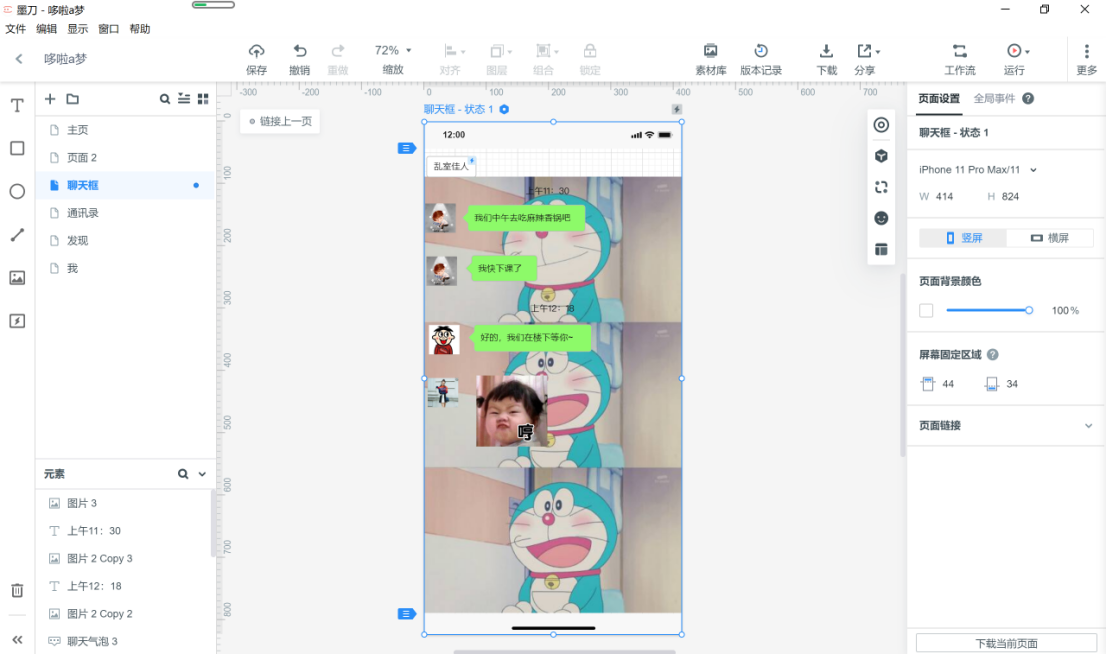Click the help icon next to 全局事件

coord(1028,99)
